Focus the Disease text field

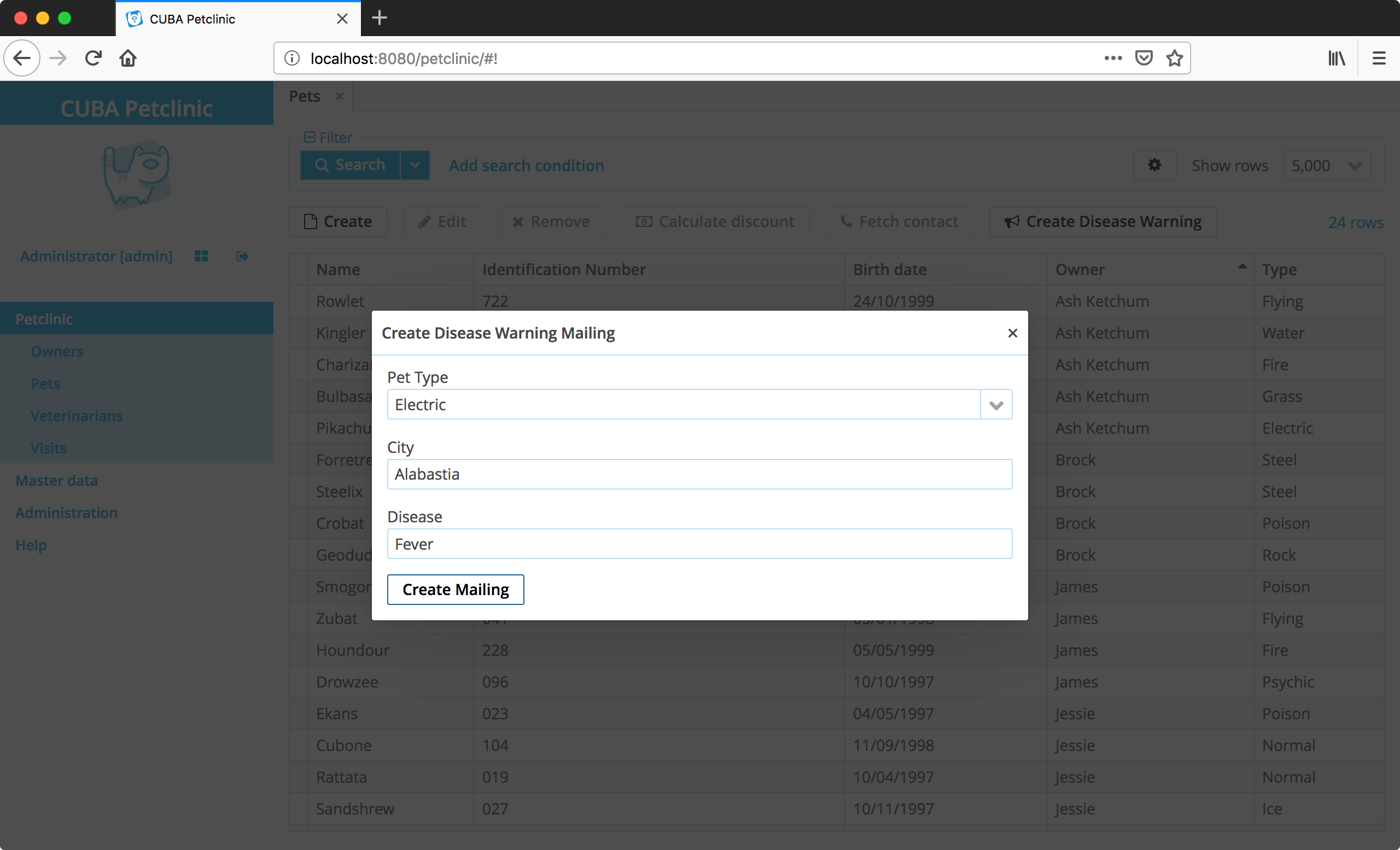click(x=699, y=544)
